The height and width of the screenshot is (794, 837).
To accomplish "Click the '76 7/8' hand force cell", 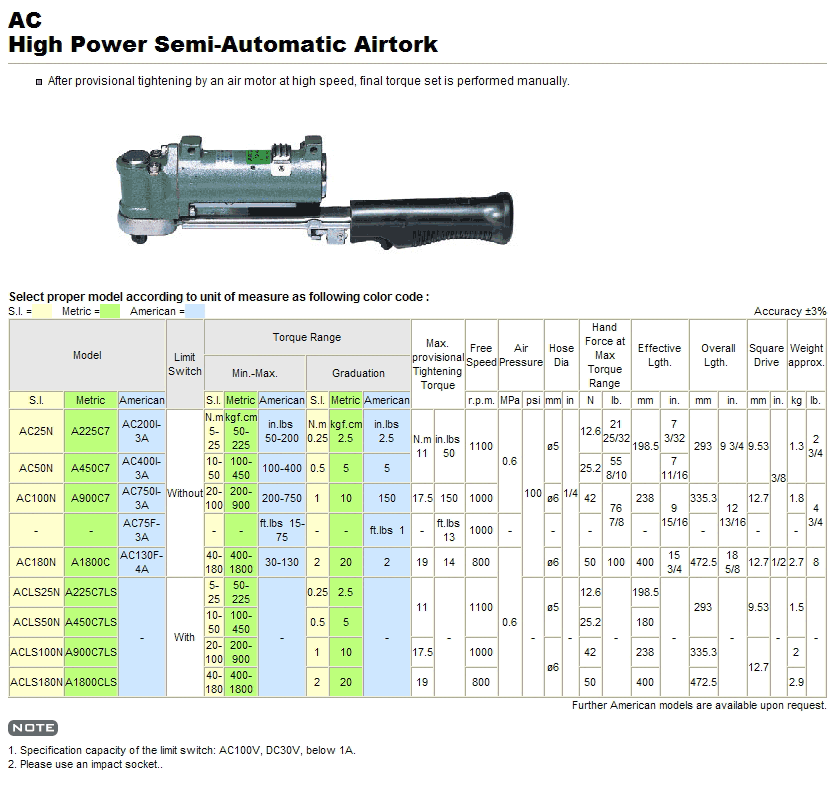I will coord(617,515).
